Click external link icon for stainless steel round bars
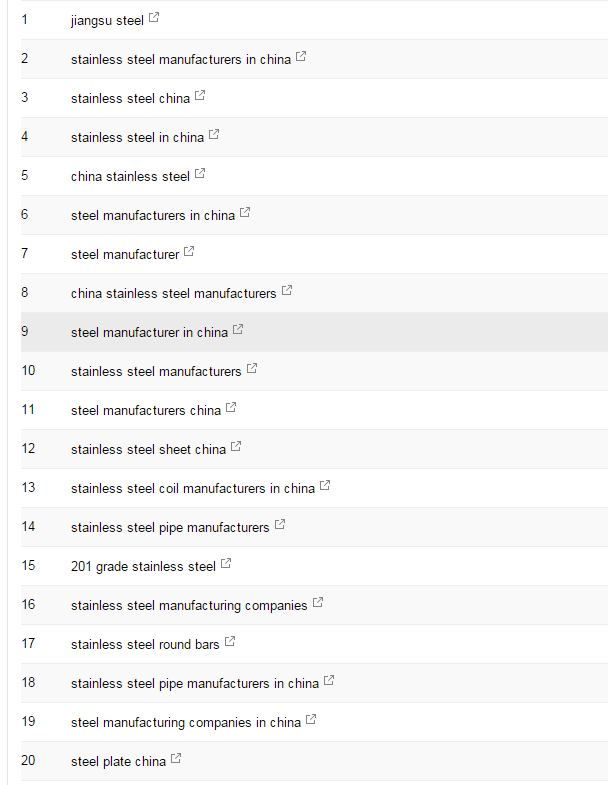Screen dimensions: 608x785 pyautogui.click(x=230, y=642)
